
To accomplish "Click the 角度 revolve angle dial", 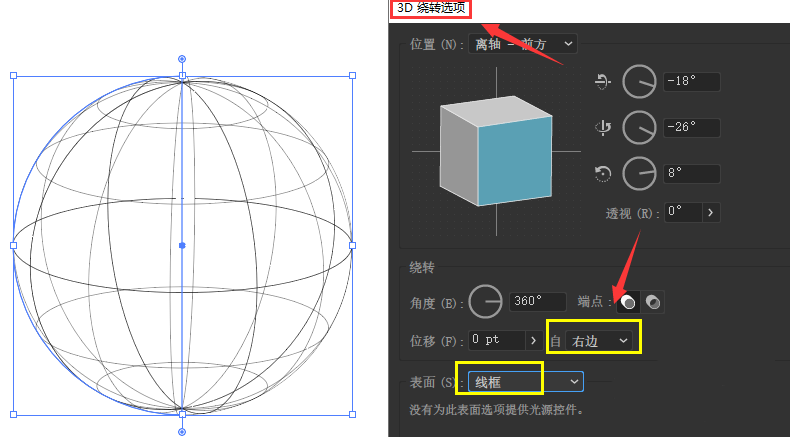I will coord(486,302).
